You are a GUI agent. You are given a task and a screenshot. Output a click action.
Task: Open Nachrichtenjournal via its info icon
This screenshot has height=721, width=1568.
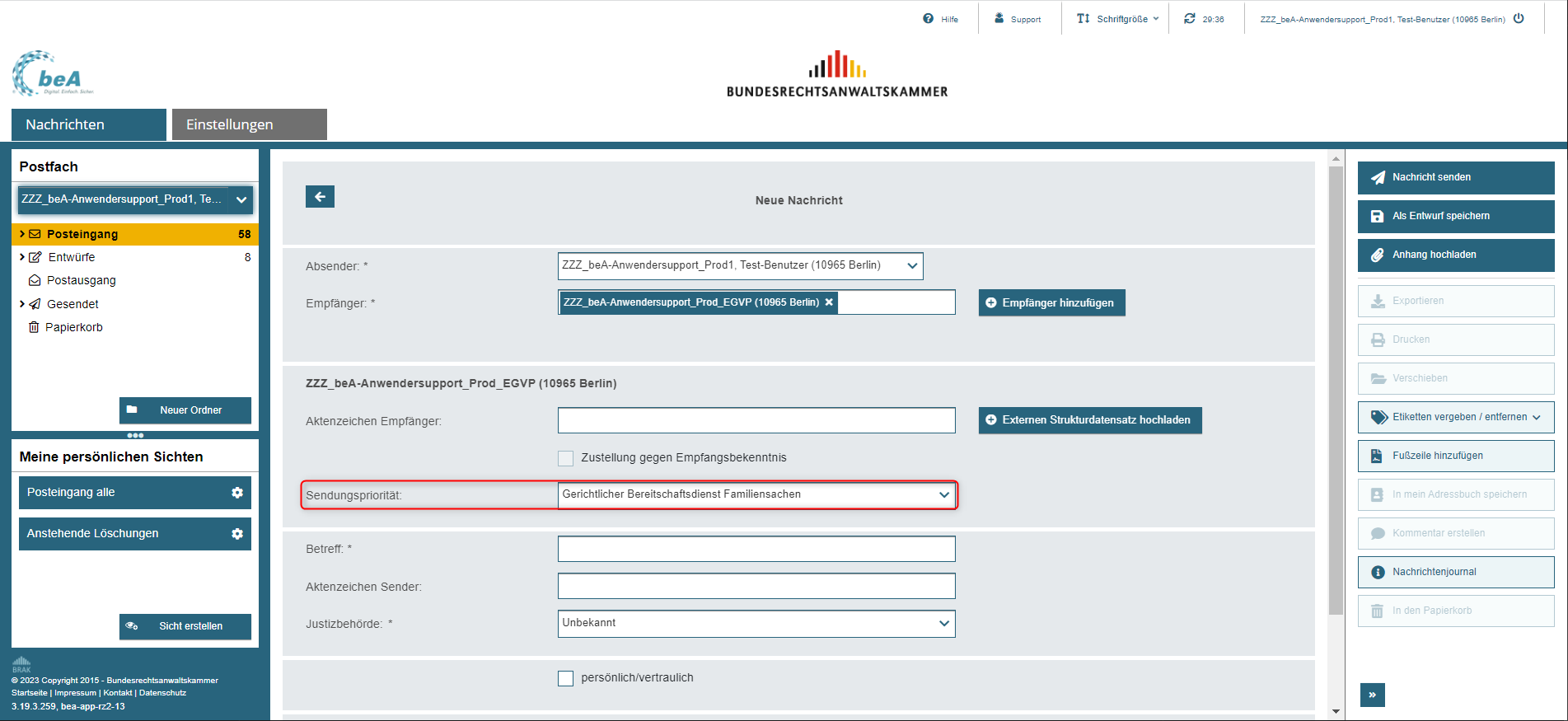pyautogui.click(x=1378, y=572)
